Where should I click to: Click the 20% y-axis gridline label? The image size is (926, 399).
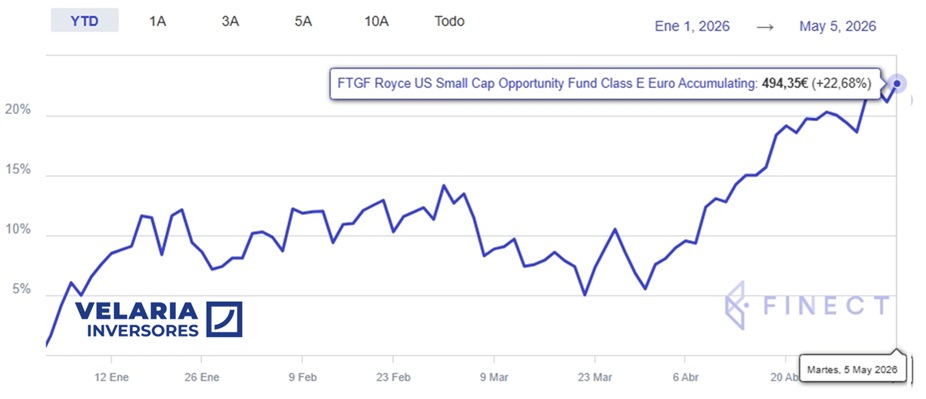click(16, 110)
